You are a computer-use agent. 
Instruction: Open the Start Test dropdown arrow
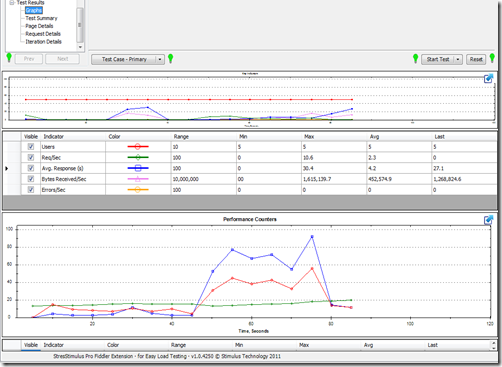coord(458,59)
